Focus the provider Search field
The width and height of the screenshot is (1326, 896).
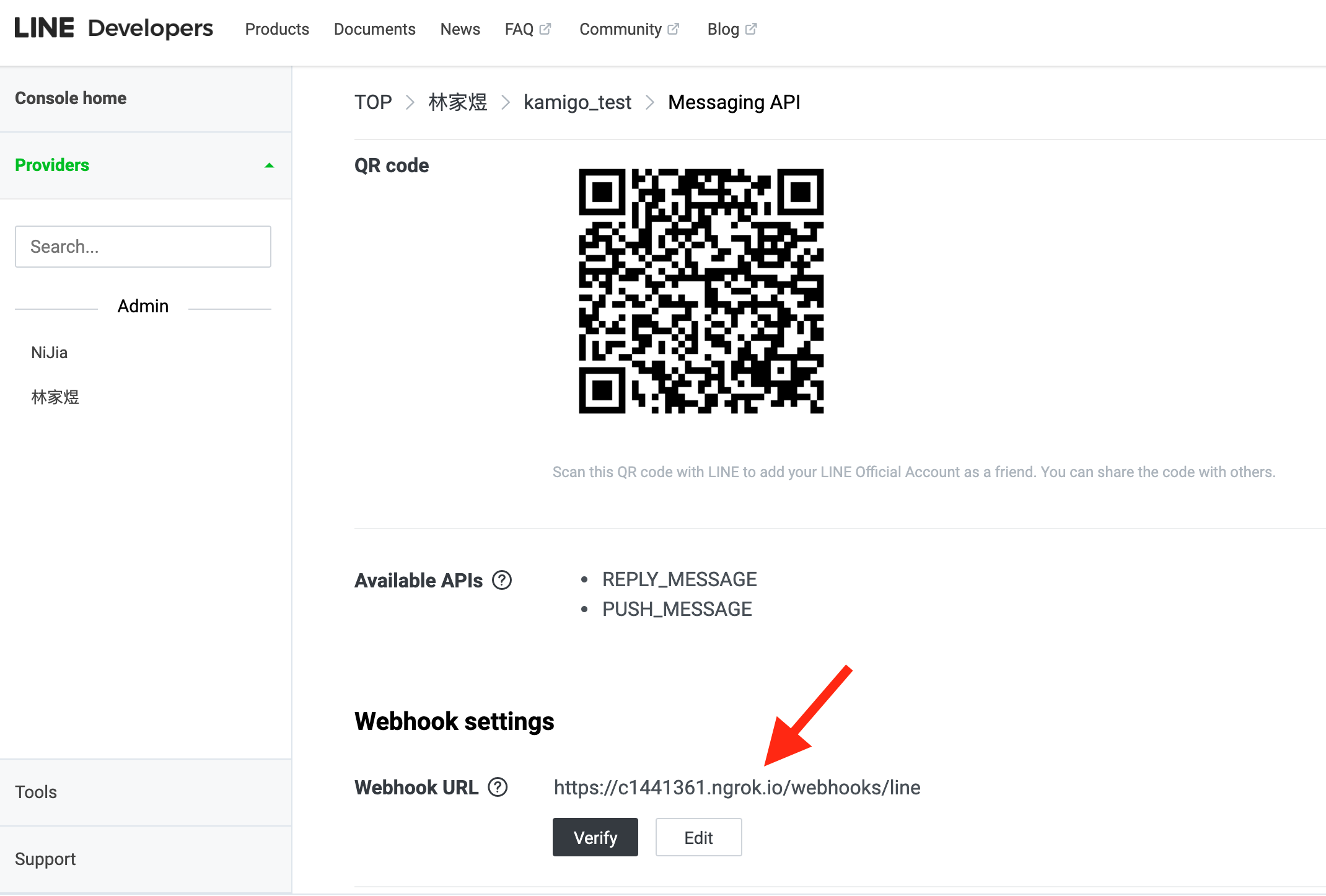coord(143,247)
